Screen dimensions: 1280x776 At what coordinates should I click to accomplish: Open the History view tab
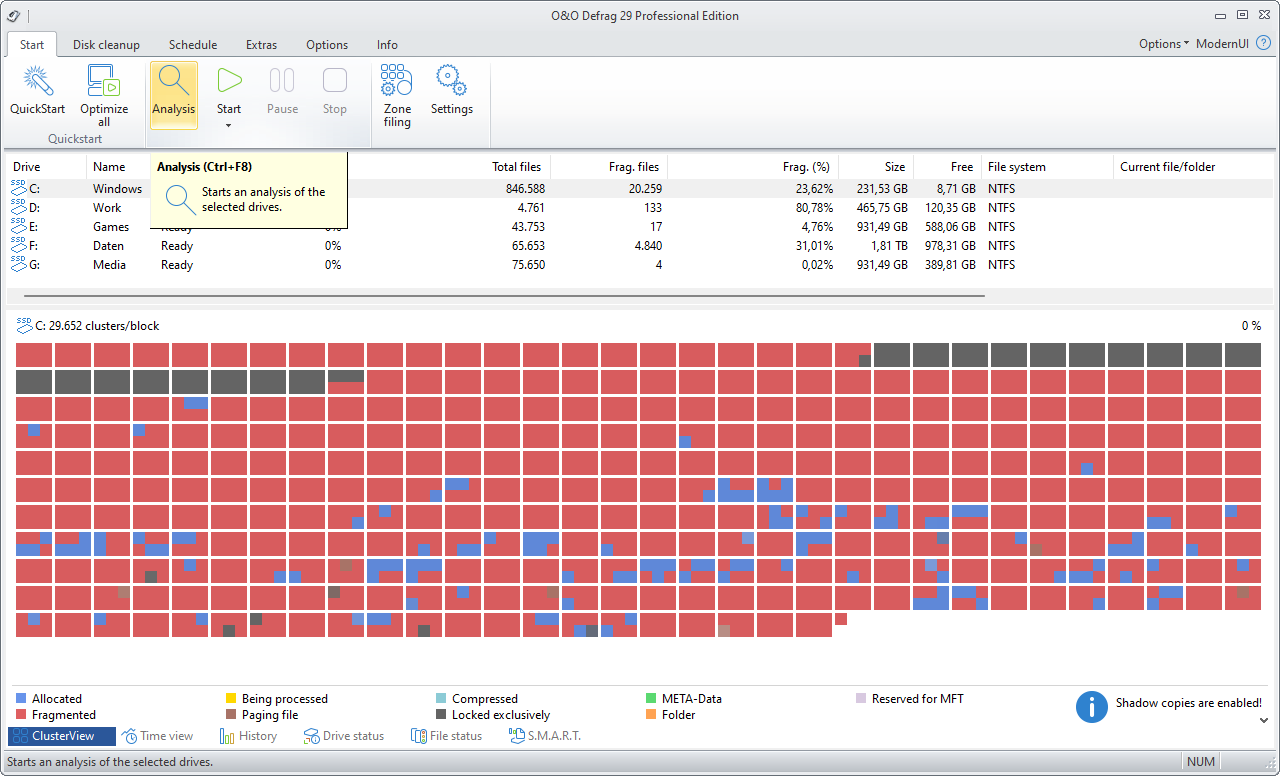tap(248, 736)
